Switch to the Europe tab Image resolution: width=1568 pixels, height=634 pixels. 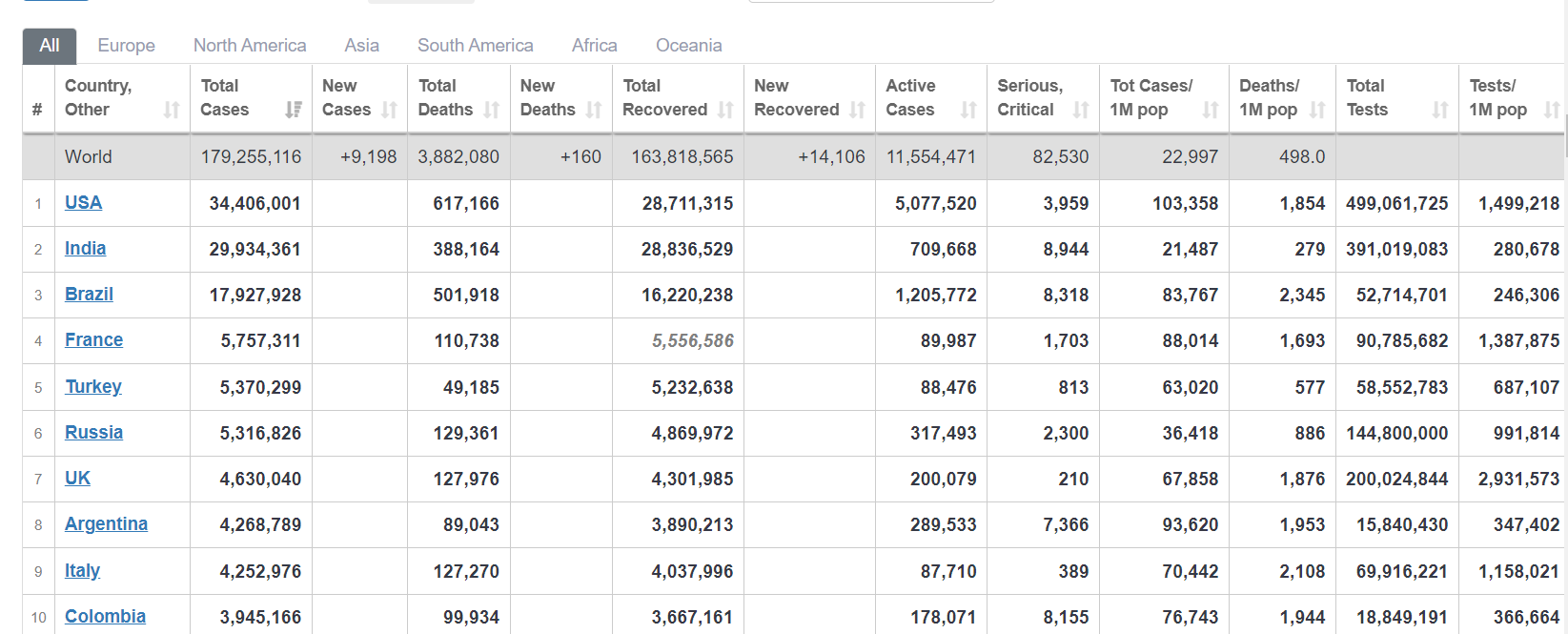[x=126, y=45]
